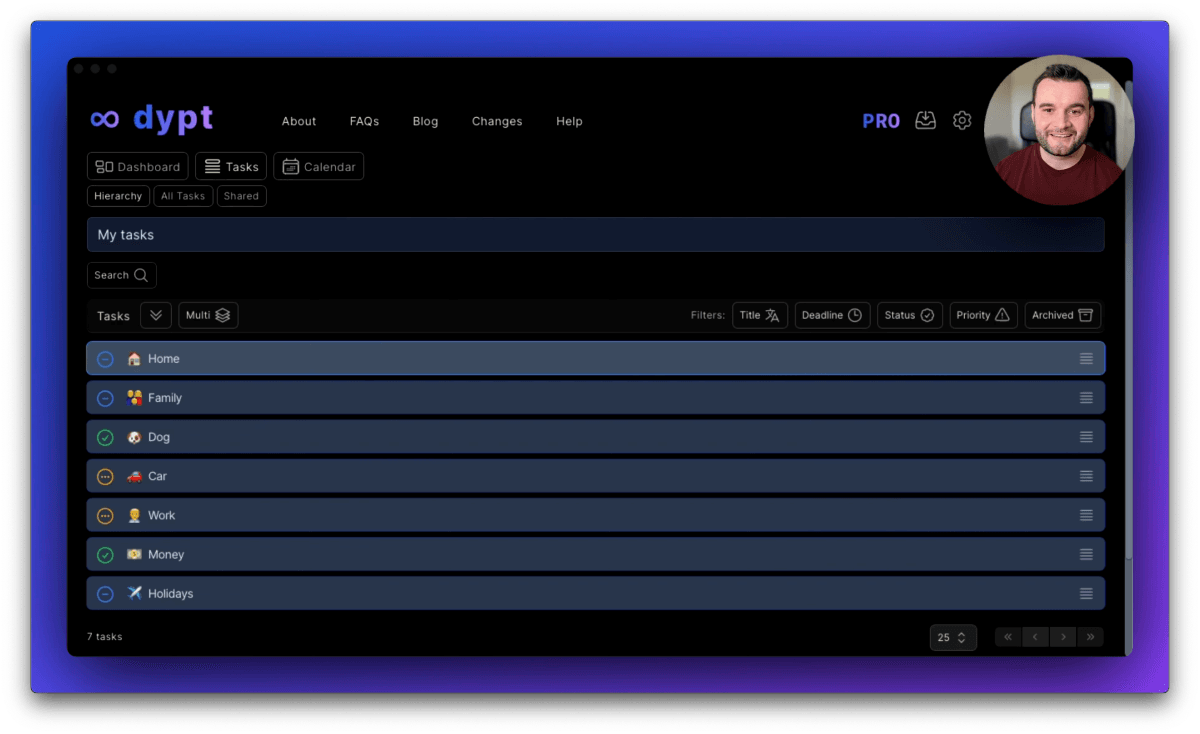Viewport: 1200px width, 734px height.
Task: Click the drag handle on Work row
Action: tap(1086, 515)
